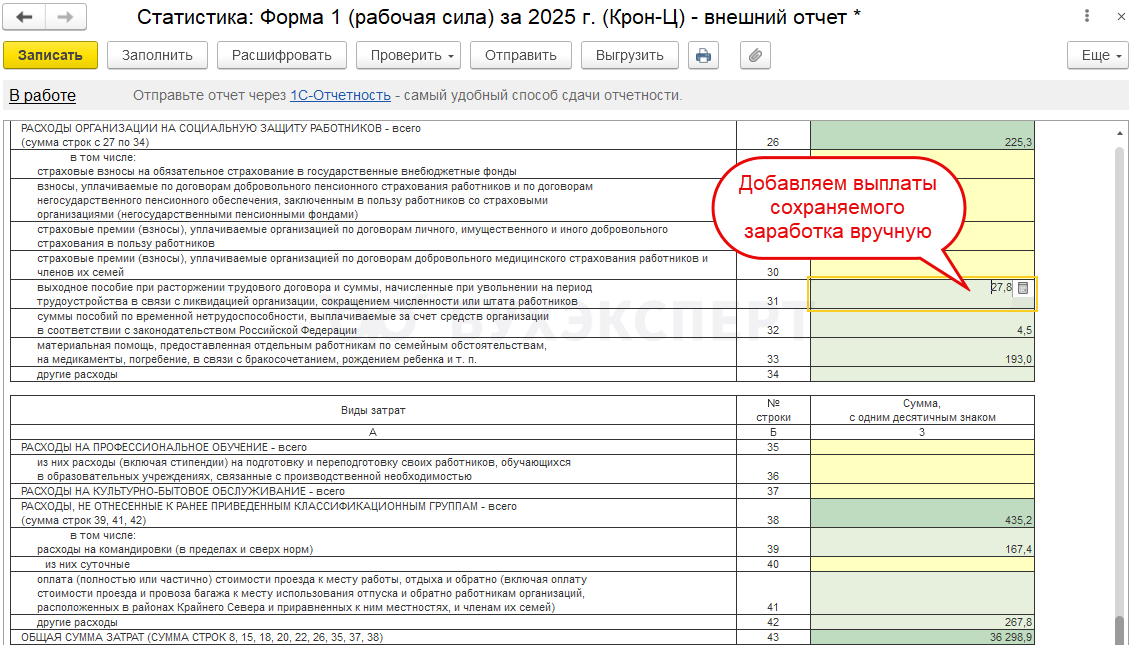Click the Отправить button
1132x645 pixels.
click(x=521, y=56)
